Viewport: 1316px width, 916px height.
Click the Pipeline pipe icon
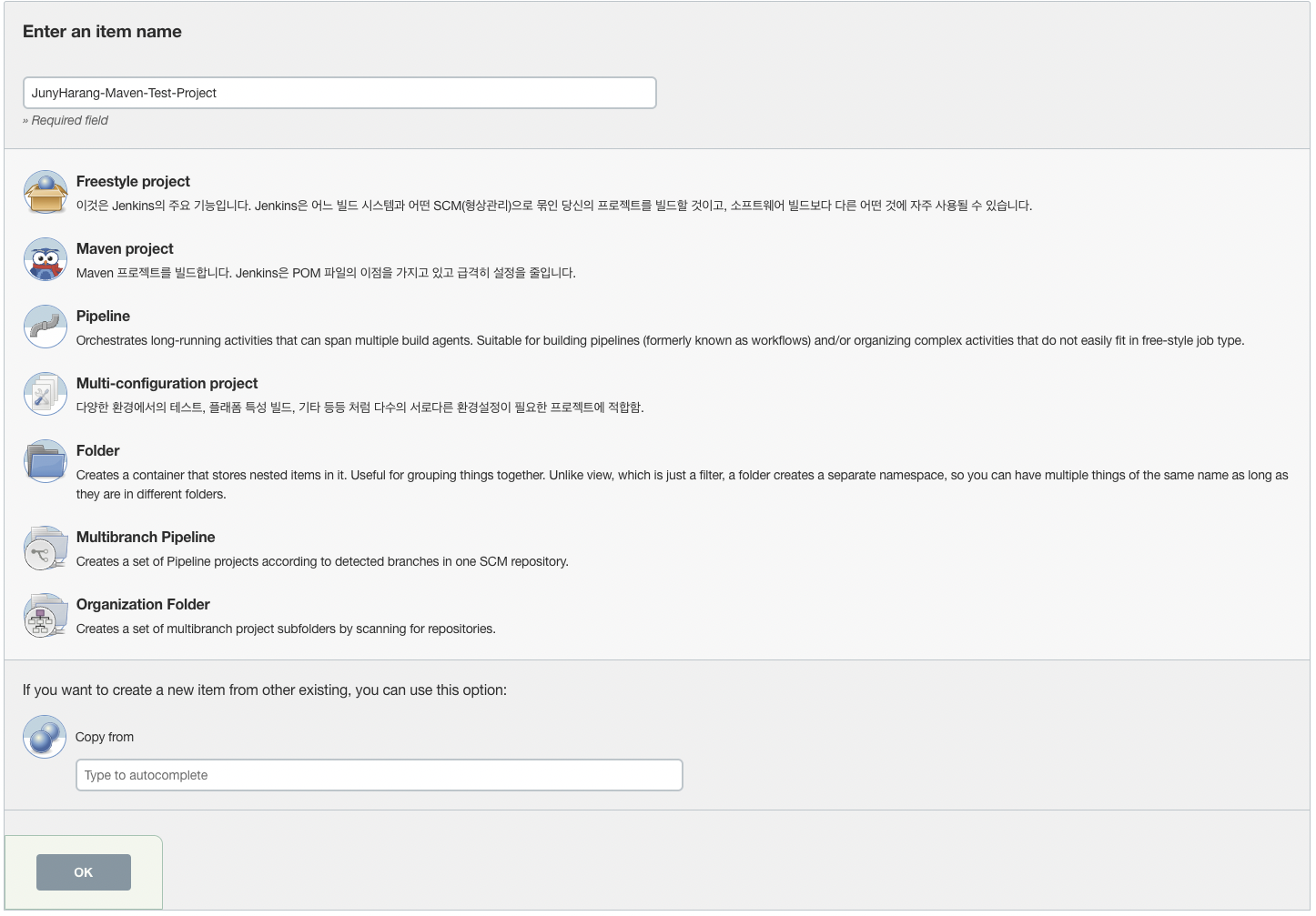(x=46, y=327)
